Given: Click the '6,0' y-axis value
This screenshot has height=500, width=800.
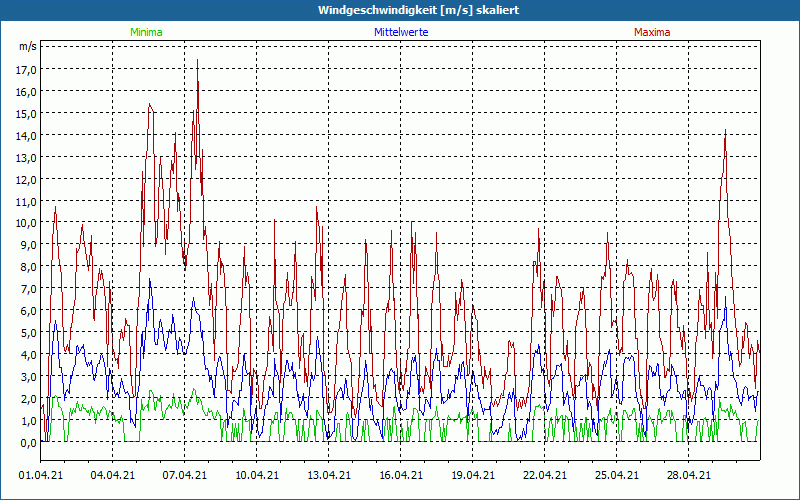Looking at the screenshot, I should coord(28,311).
